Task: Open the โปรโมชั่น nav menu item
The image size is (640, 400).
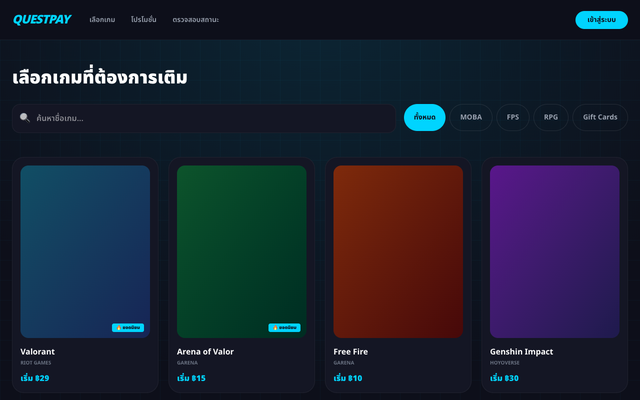Action: tap(143, 20)
